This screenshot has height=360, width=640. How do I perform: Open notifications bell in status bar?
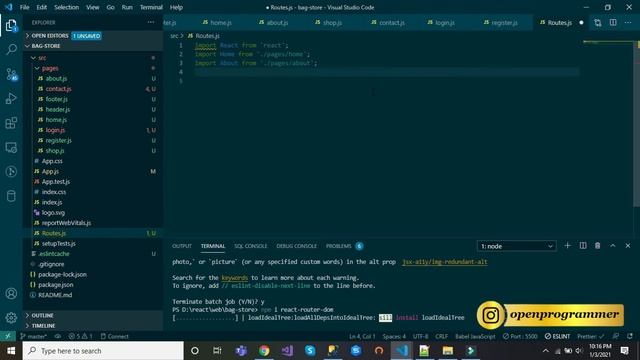click(630, 336)
